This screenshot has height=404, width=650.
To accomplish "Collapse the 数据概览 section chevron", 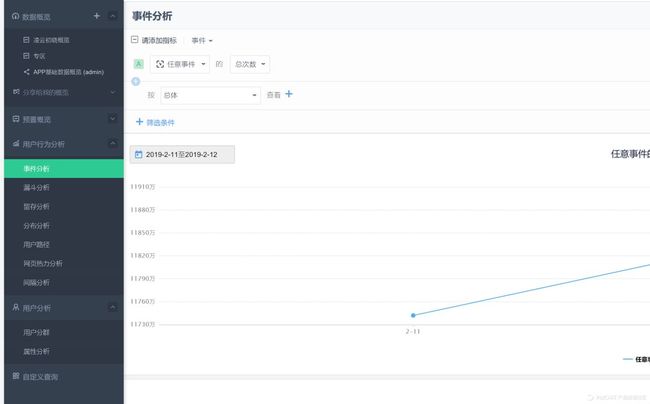I will tap(112, 16).
